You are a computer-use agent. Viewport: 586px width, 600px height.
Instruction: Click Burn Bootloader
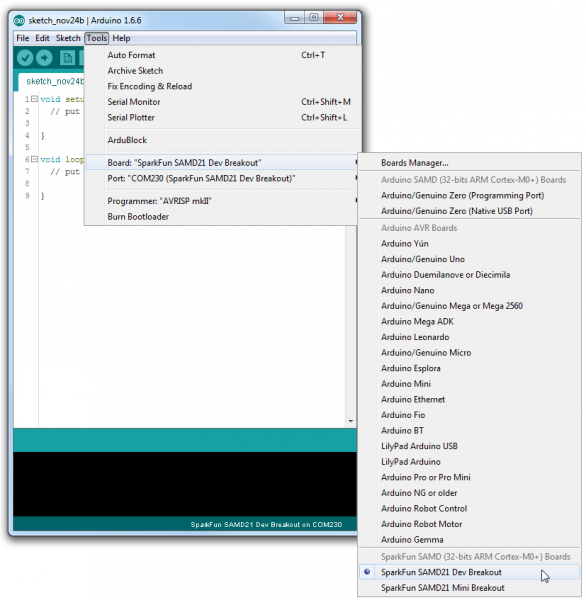223,217
